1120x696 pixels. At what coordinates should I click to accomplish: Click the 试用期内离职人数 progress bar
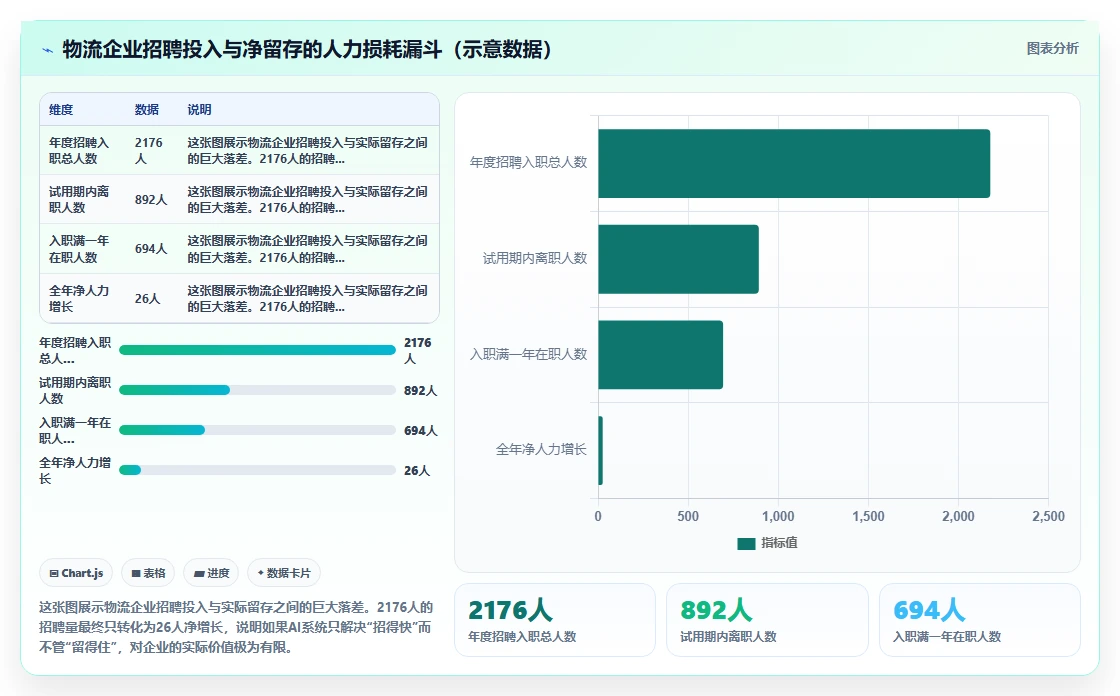(257, 390)
